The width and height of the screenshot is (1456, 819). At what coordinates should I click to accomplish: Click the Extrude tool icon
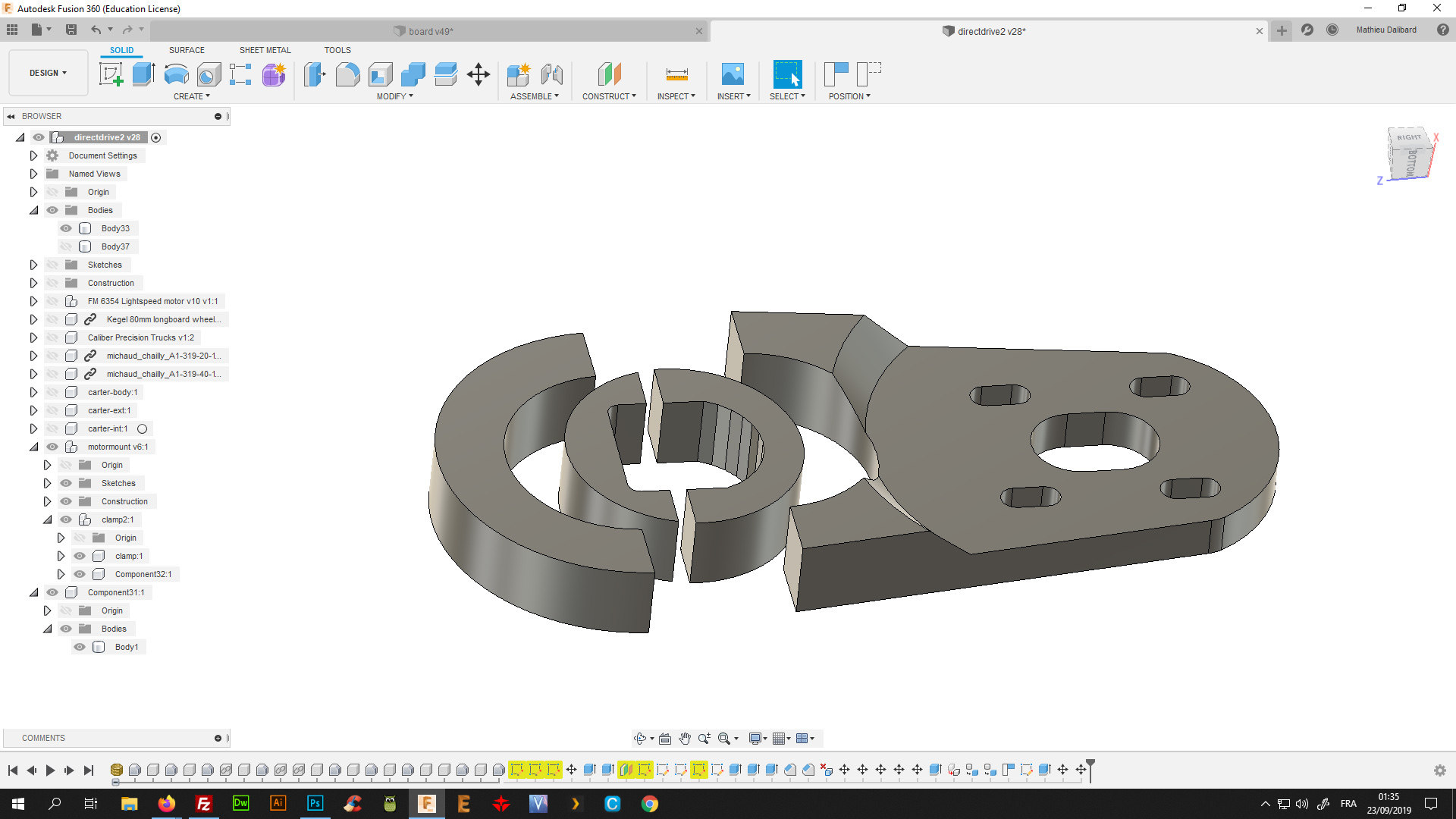point(143,73)
